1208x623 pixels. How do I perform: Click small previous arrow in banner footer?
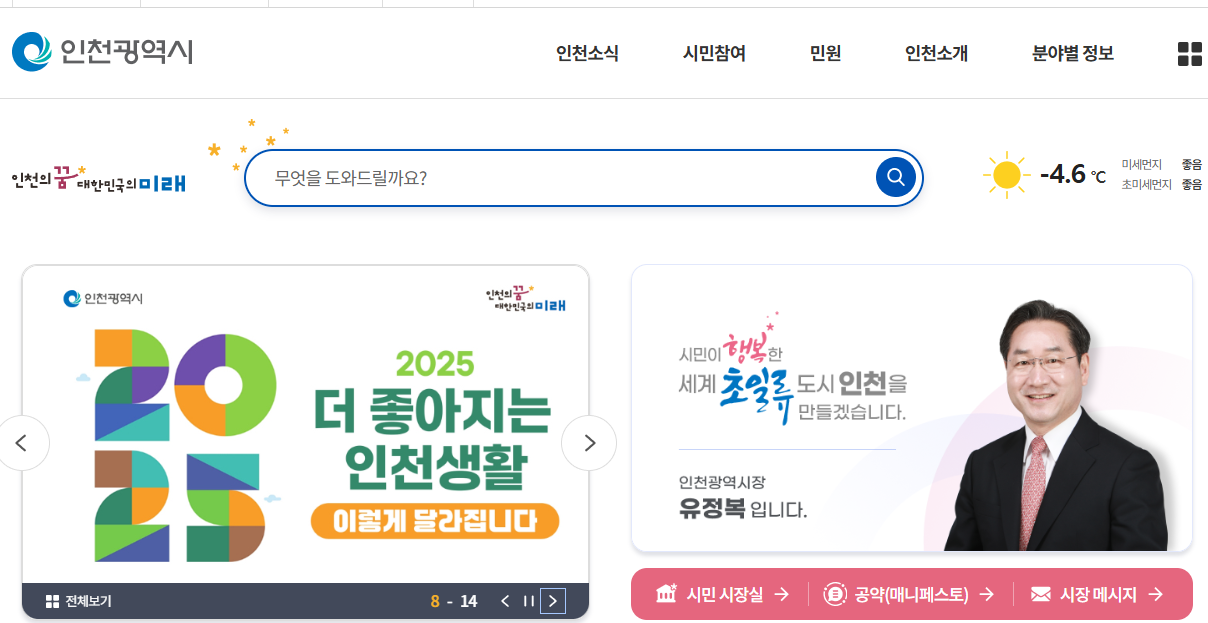(x=505, y=601)
